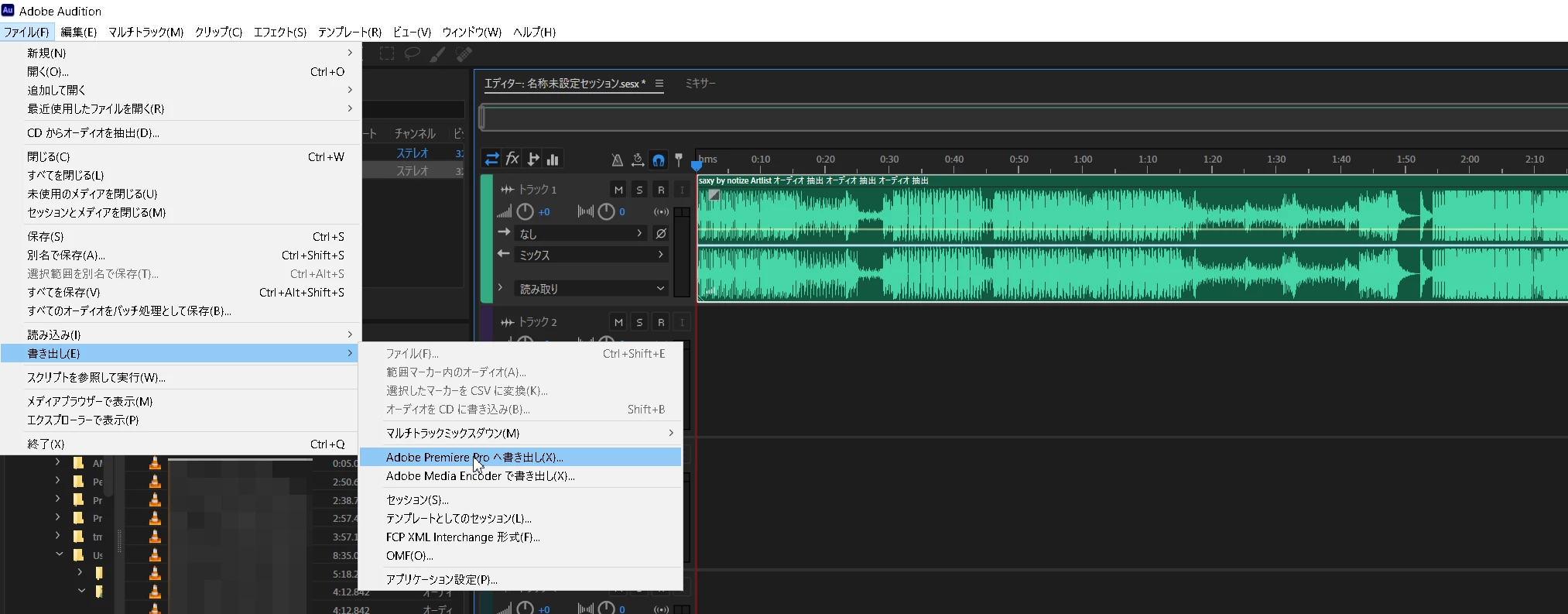Show track EQ view

click(x=553, y=160)
